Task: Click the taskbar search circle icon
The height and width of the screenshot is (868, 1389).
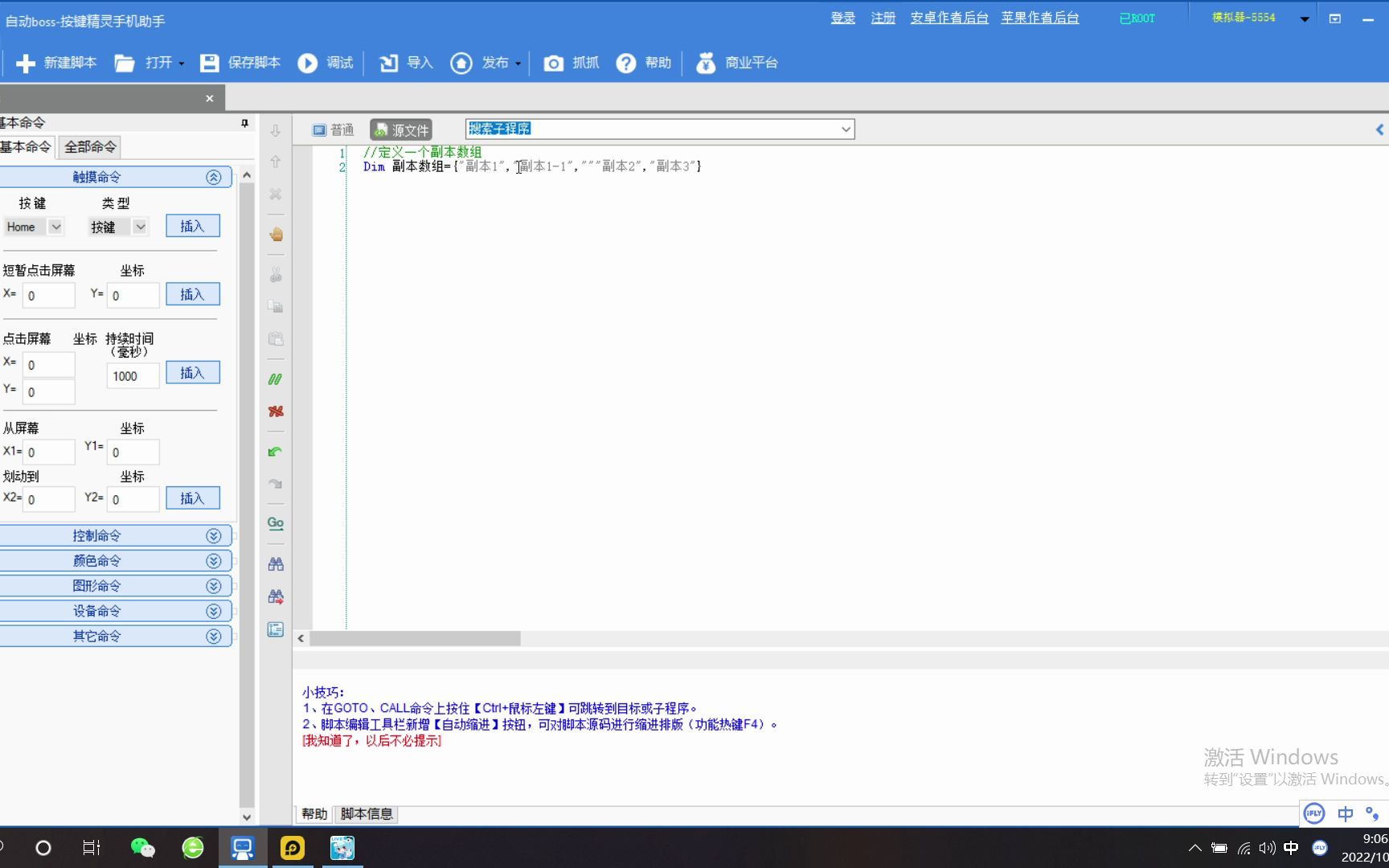Action: [x=43, y=848]
